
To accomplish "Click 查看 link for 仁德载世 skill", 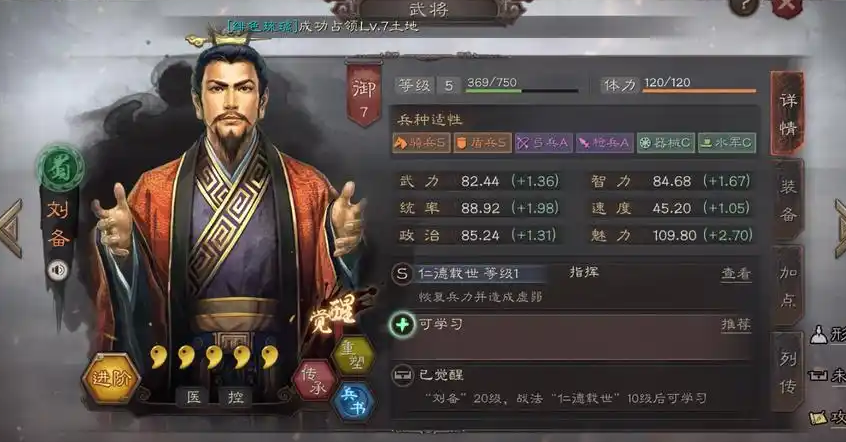I will (736, 274).
